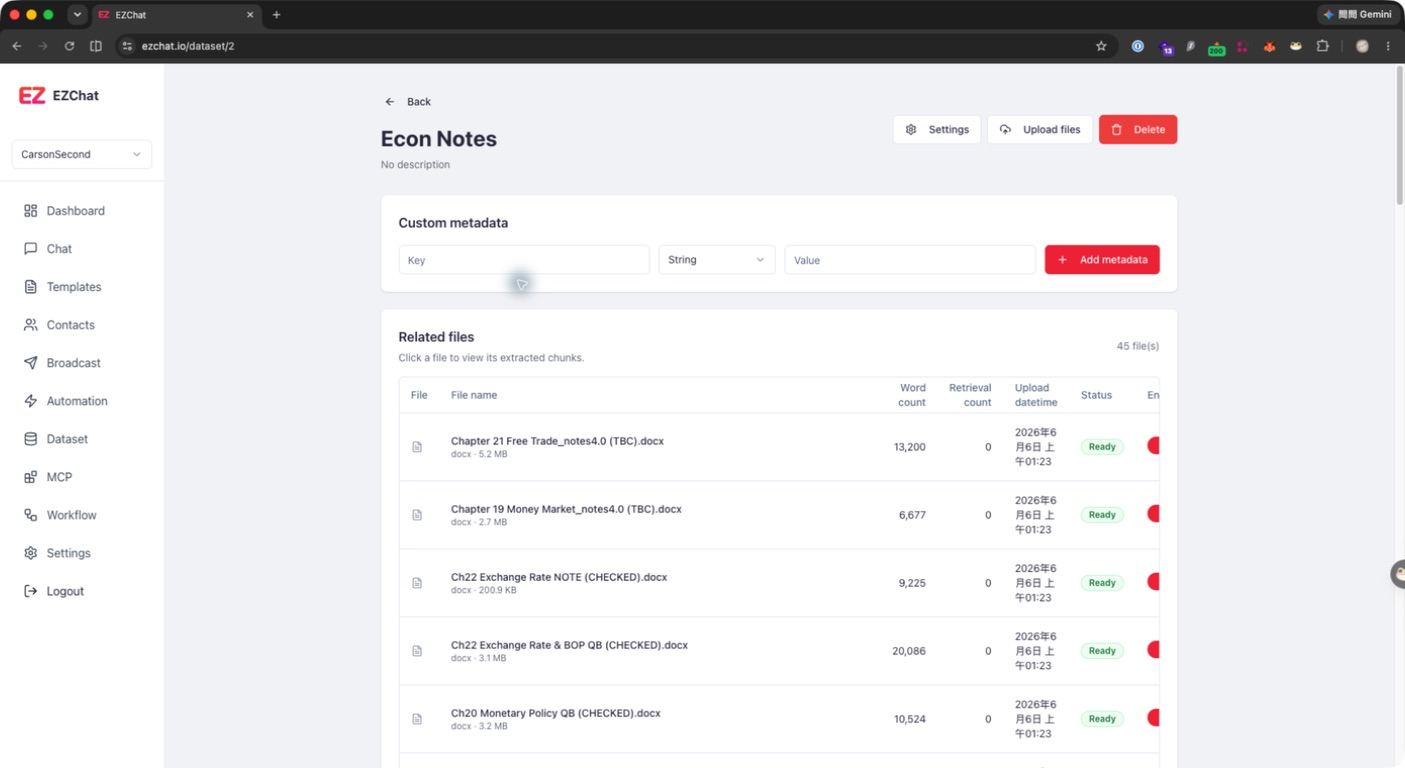Click the Back arrow link
Screen dimensions: 1405x768
coord(408,102)
